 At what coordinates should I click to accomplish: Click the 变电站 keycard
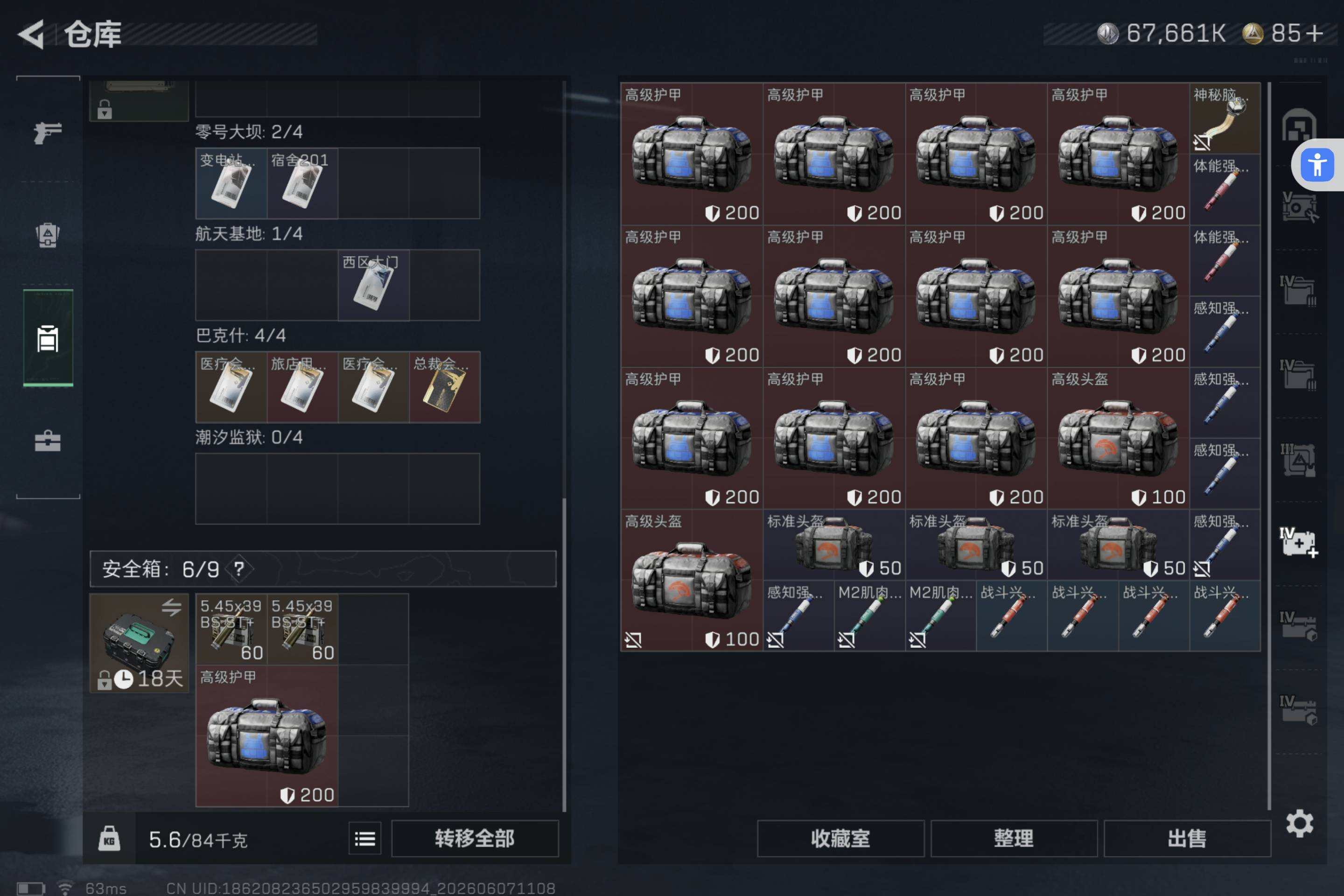pyautogui.click(x=231, y=183)
